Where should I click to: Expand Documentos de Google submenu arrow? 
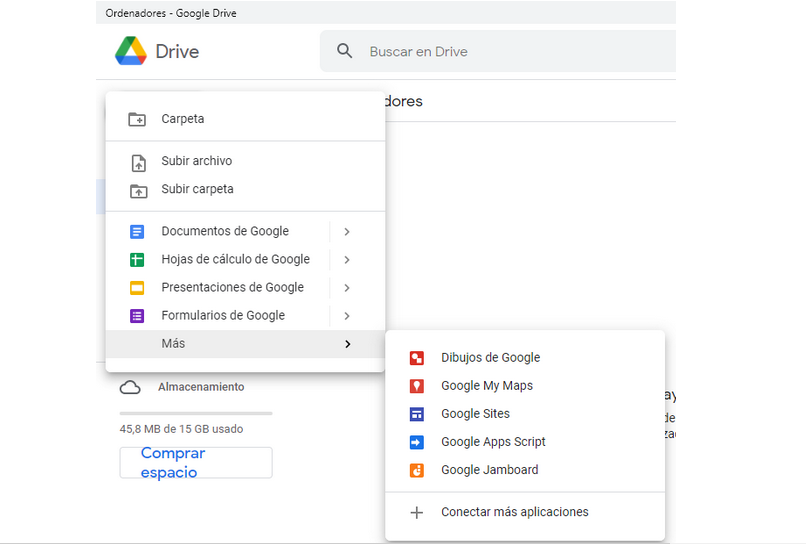pyautogui.click(x=347, y=232)
